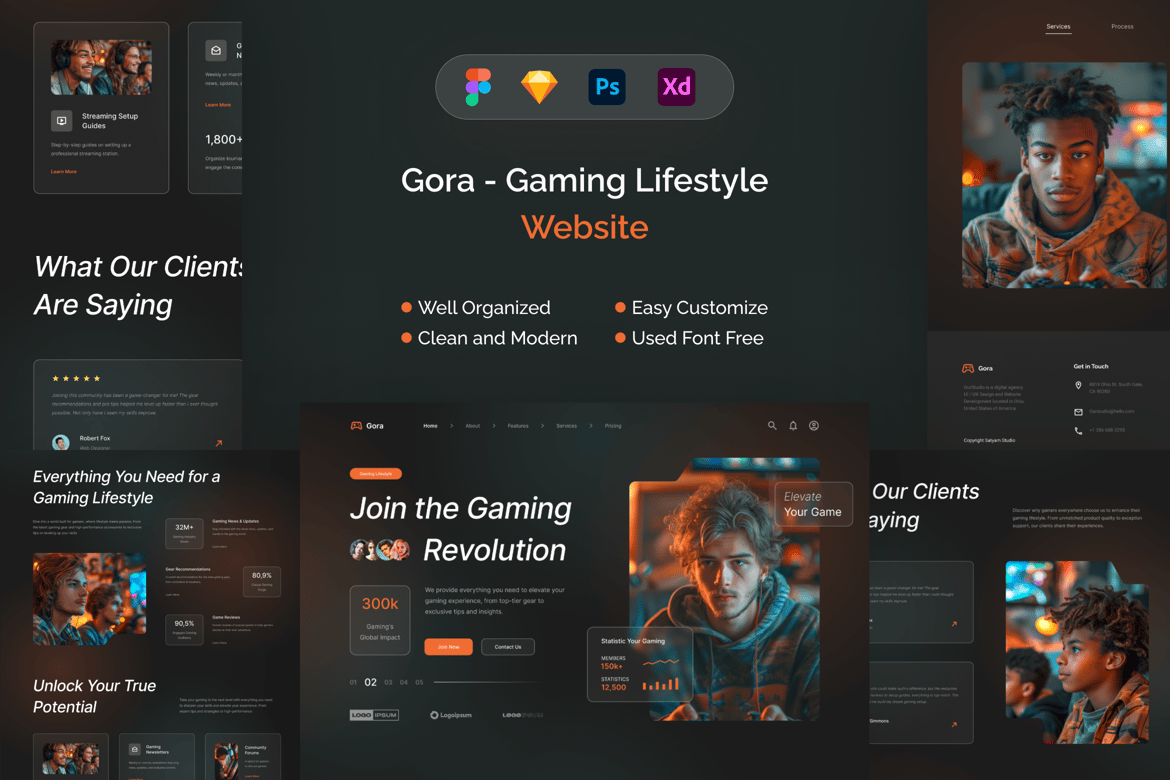This screenshot has width=1170, height=780.
Task: Click the orange Gaming Lifestyle pill tag
Action: pos(375,473)
